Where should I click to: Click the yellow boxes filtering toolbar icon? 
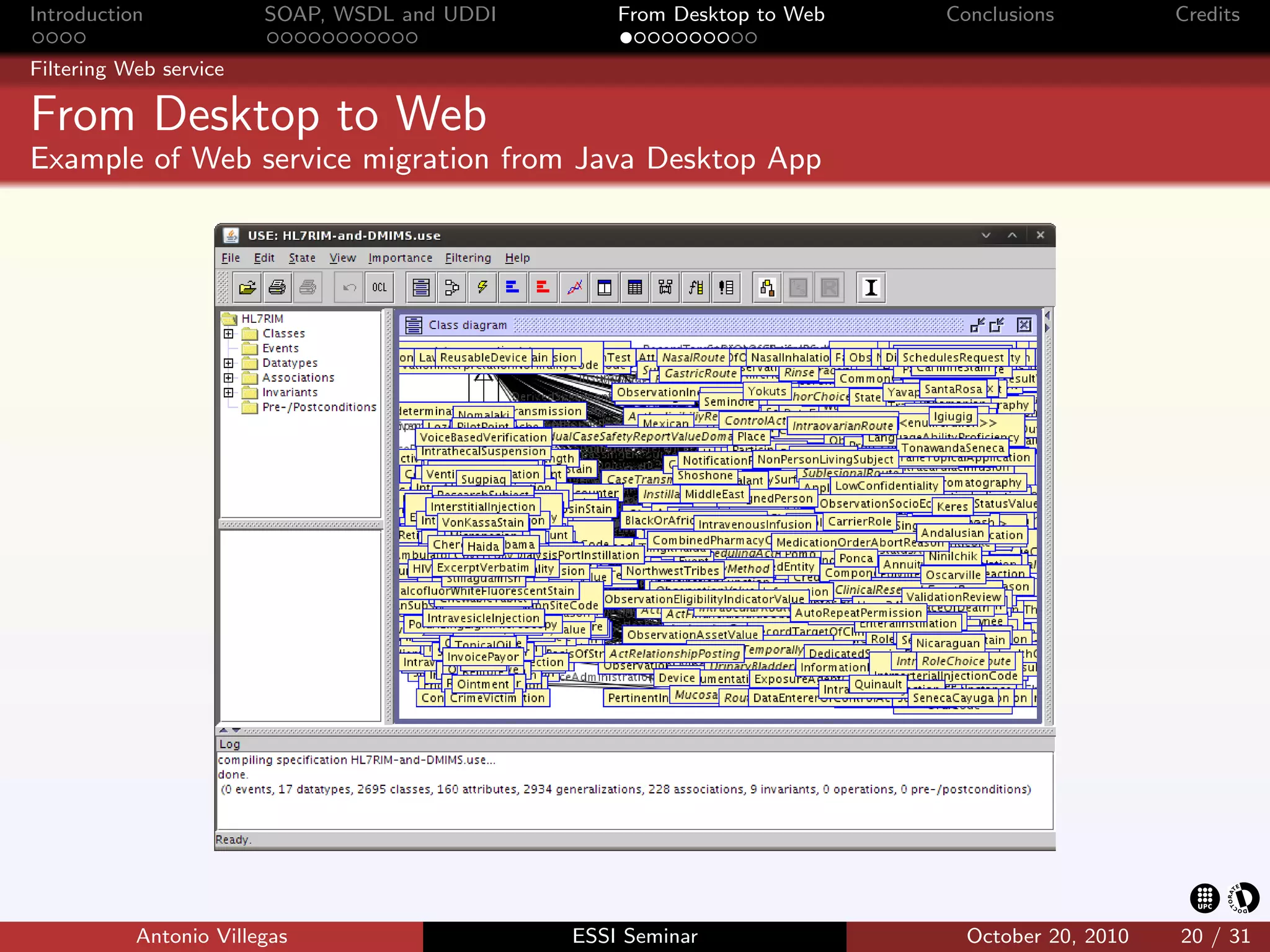point(767,288)
